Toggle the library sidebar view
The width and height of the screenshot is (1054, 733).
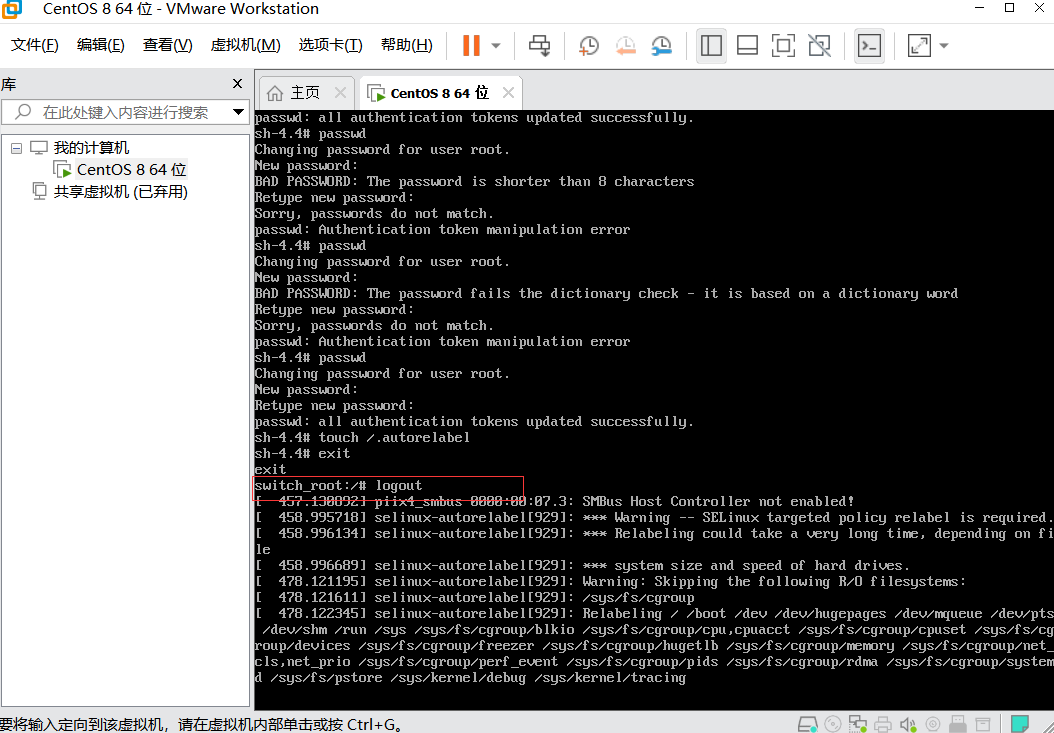(711, 46)
